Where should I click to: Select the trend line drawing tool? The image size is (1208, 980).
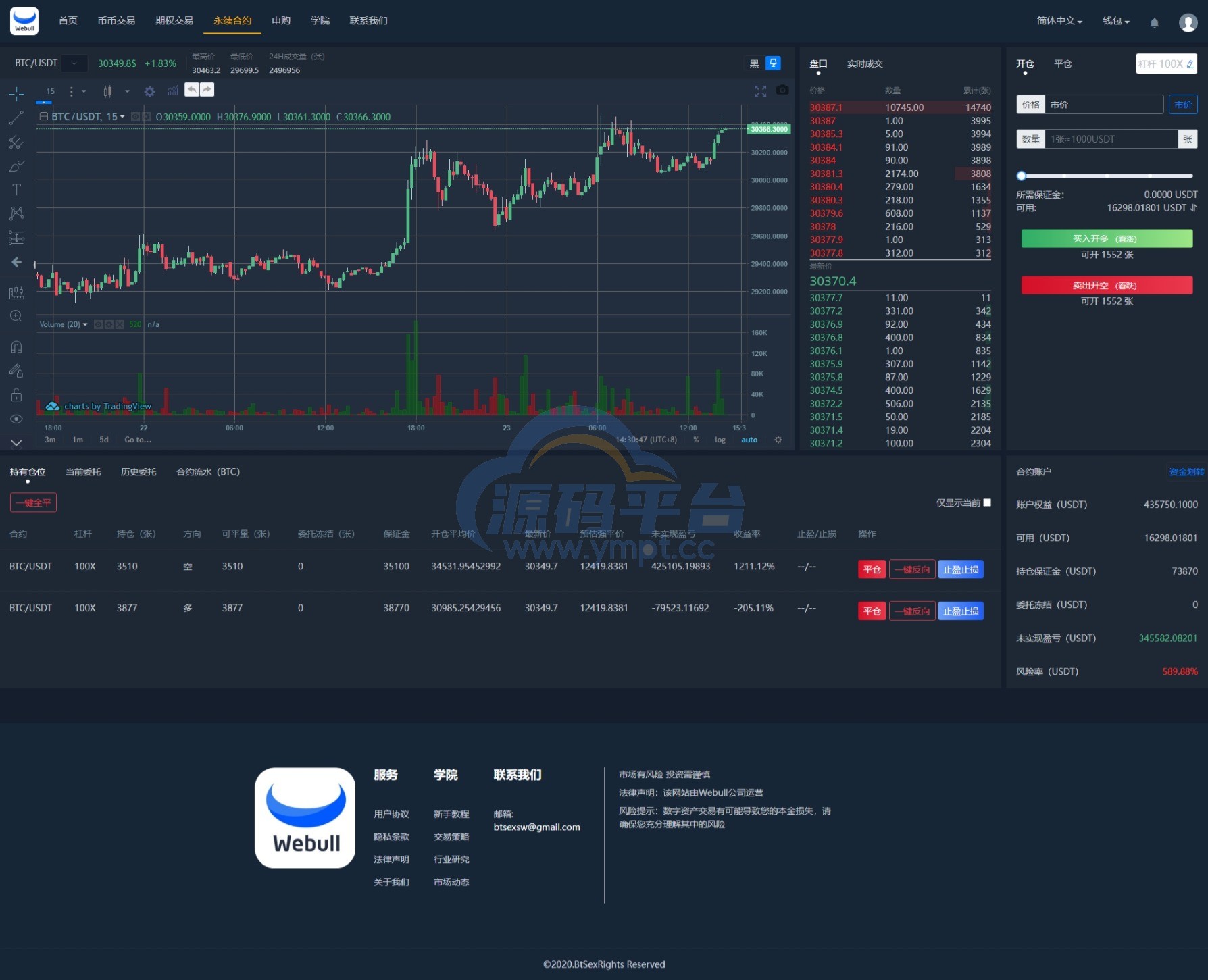click(17, 118)
